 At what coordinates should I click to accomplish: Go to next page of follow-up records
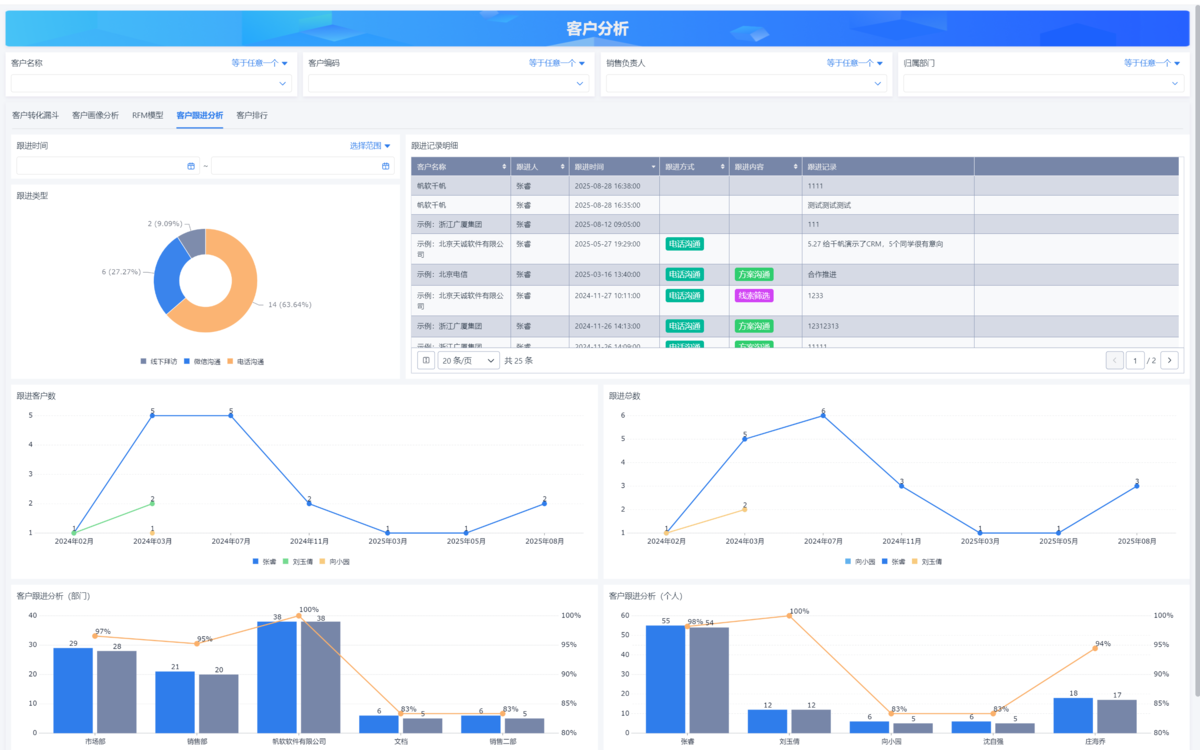(x=1169, y=360)
